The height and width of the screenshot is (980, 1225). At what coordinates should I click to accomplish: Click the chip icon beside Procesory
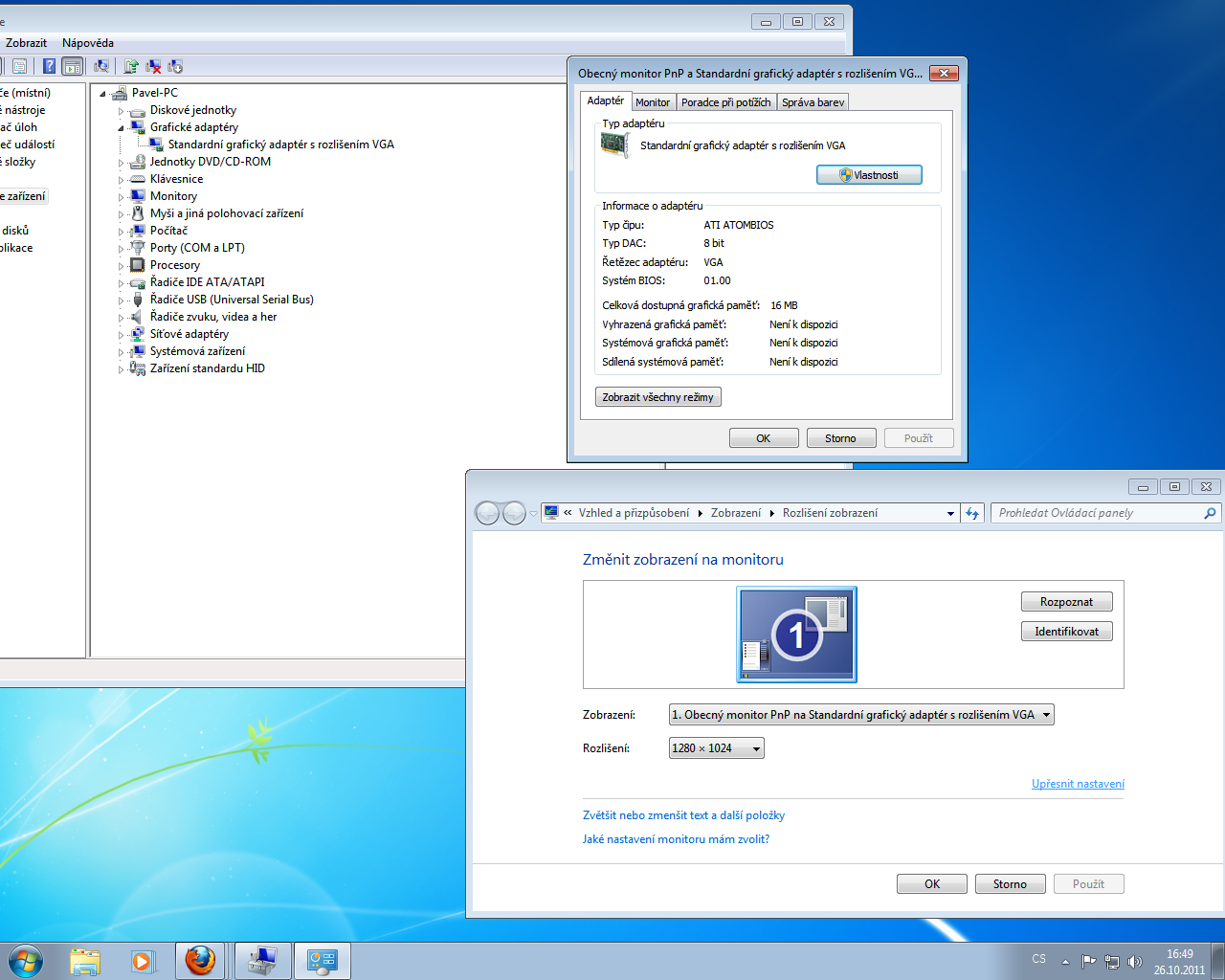click(138, 265)
